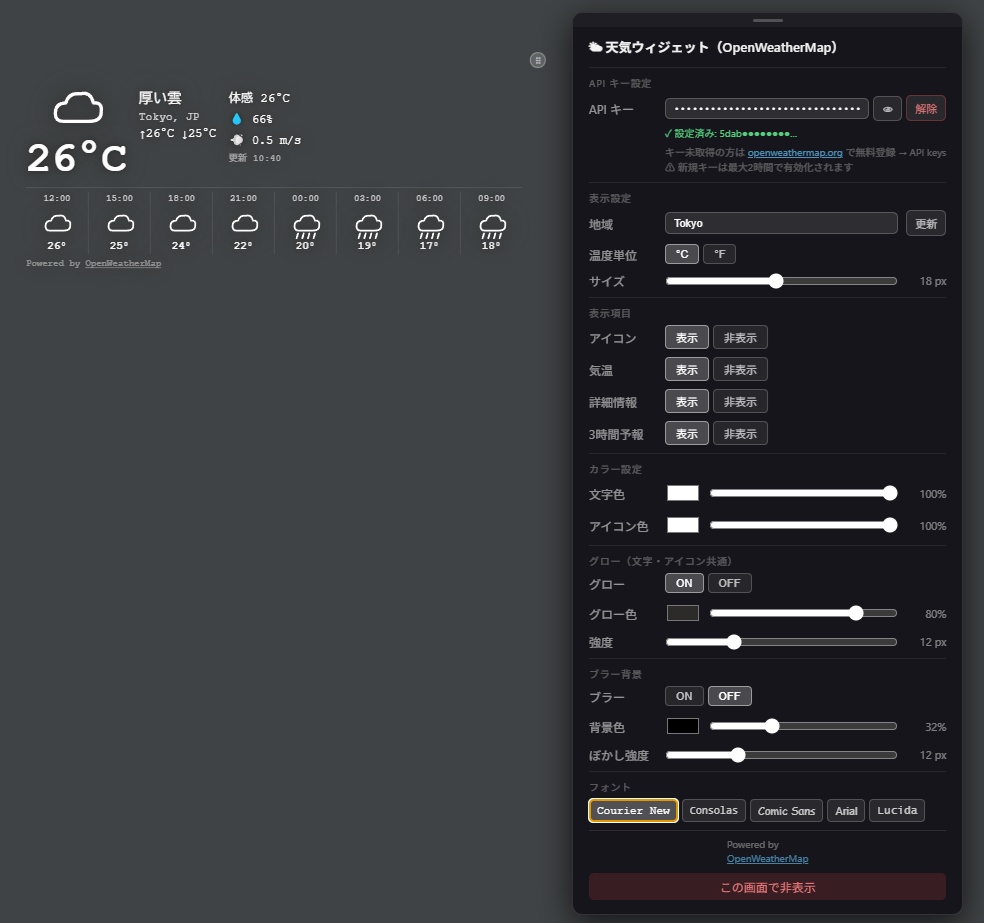Click この画面で非表示 button
Viewport: 984px width, 923px height.
pos(767,887)
